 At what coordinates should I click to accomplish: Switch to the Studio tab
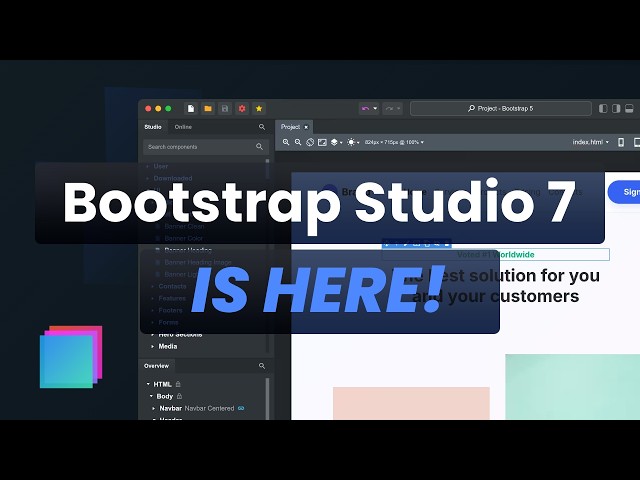(x=153, y=127)
